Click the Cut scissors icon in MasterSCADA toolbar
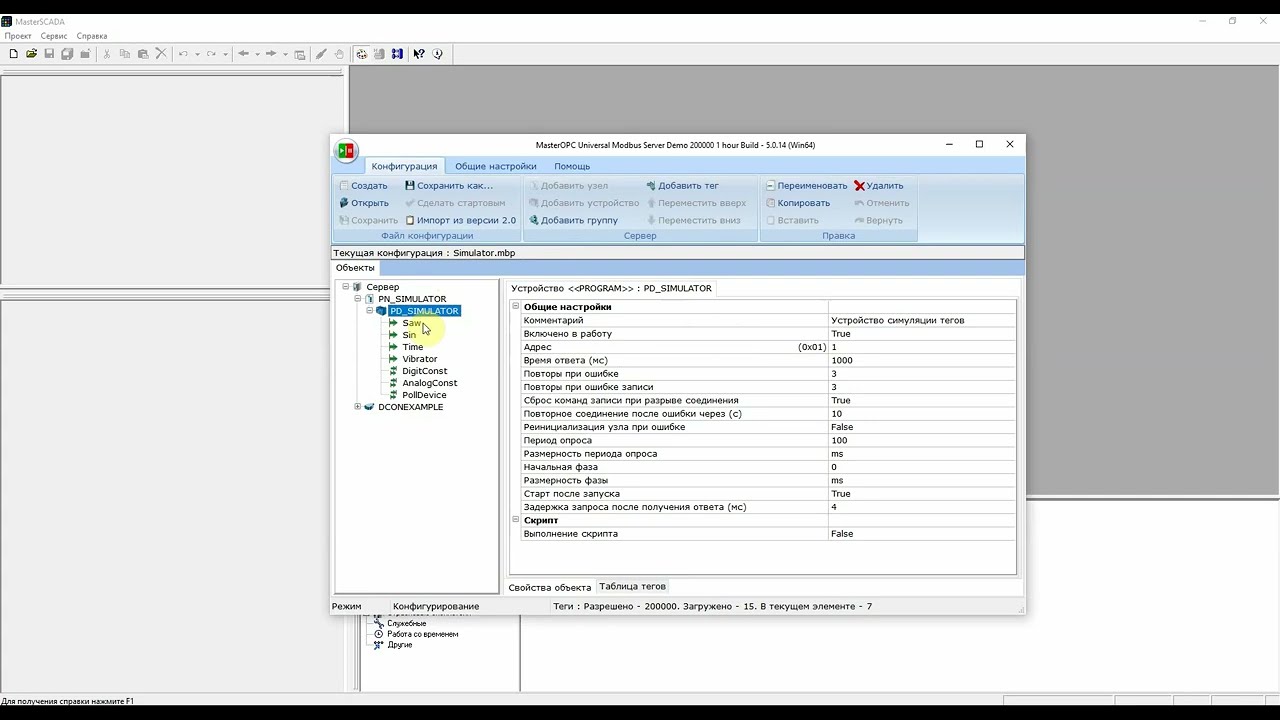This screenshot has height=720, width=1280. pos(106,54)
